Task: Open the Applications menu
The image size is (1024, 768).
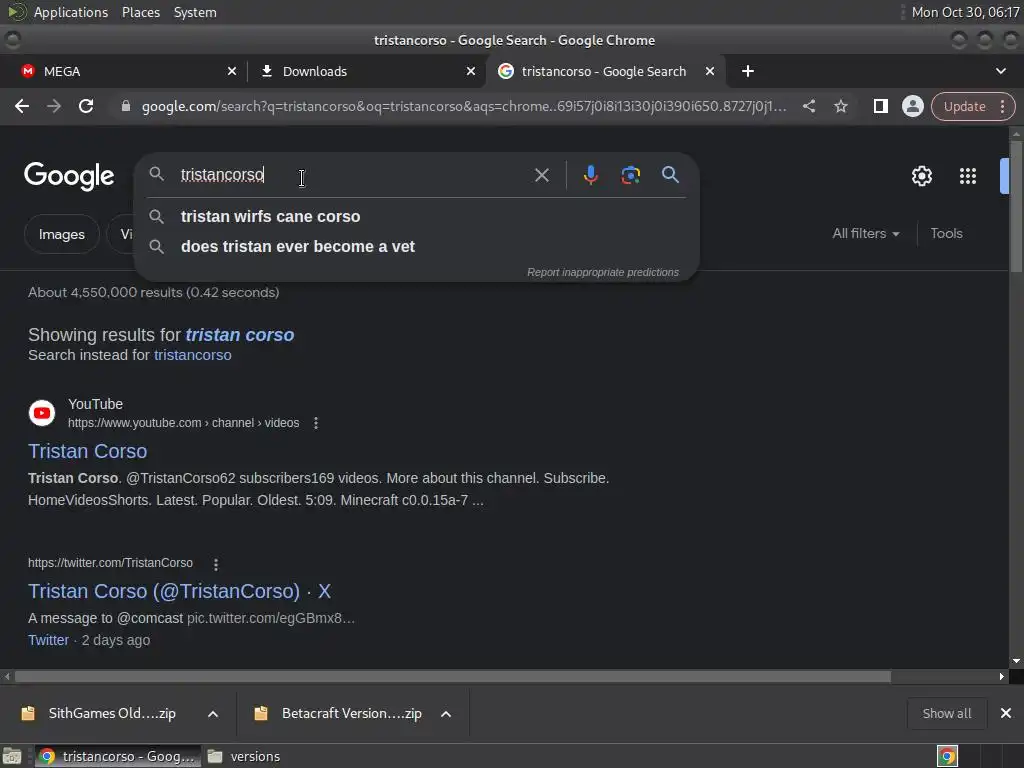Action: point(71,12)
